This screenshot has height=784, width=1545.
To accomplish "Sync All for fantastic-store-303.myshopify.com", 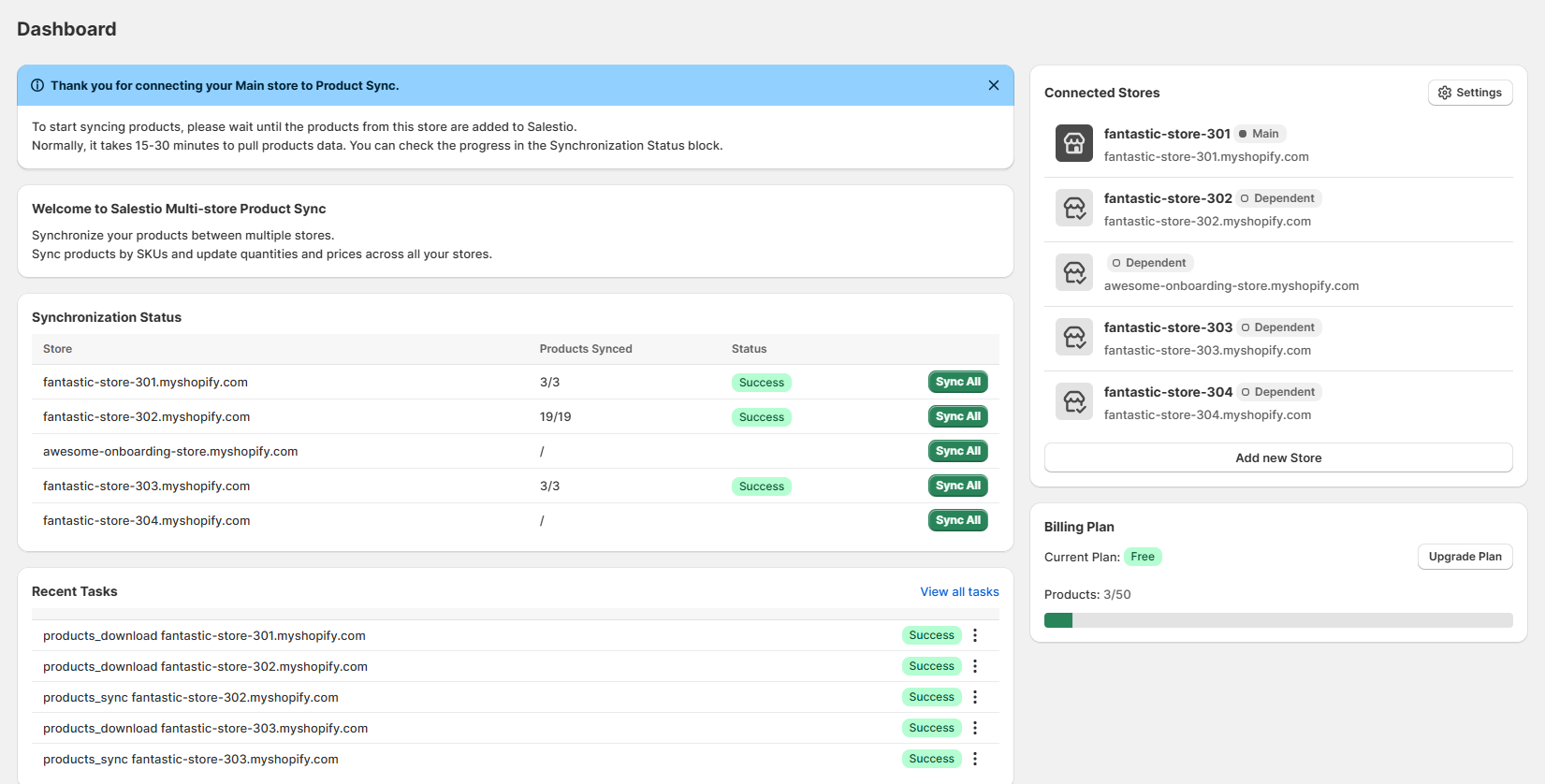I will (958, 486).
